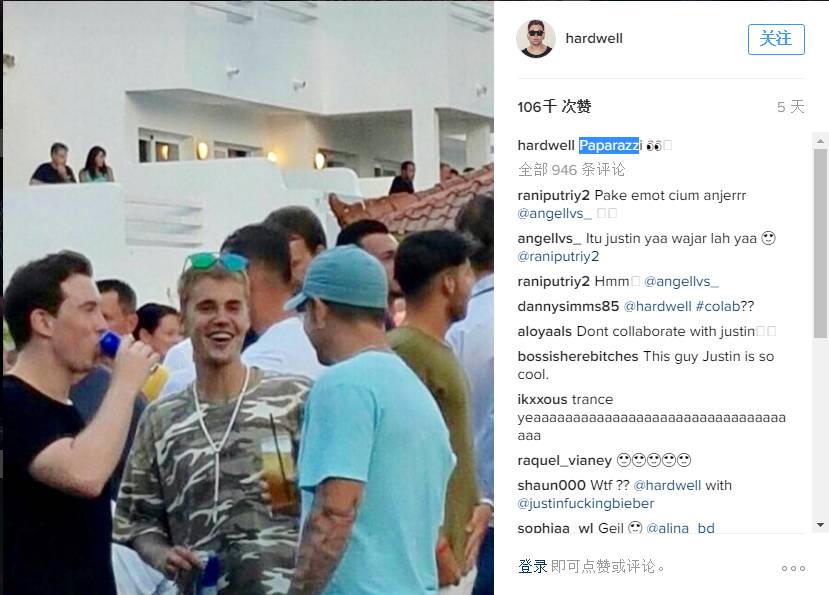Open the @raniputriy2 mention link
Screen dimensions: 829x595
(x=558, y=256)
